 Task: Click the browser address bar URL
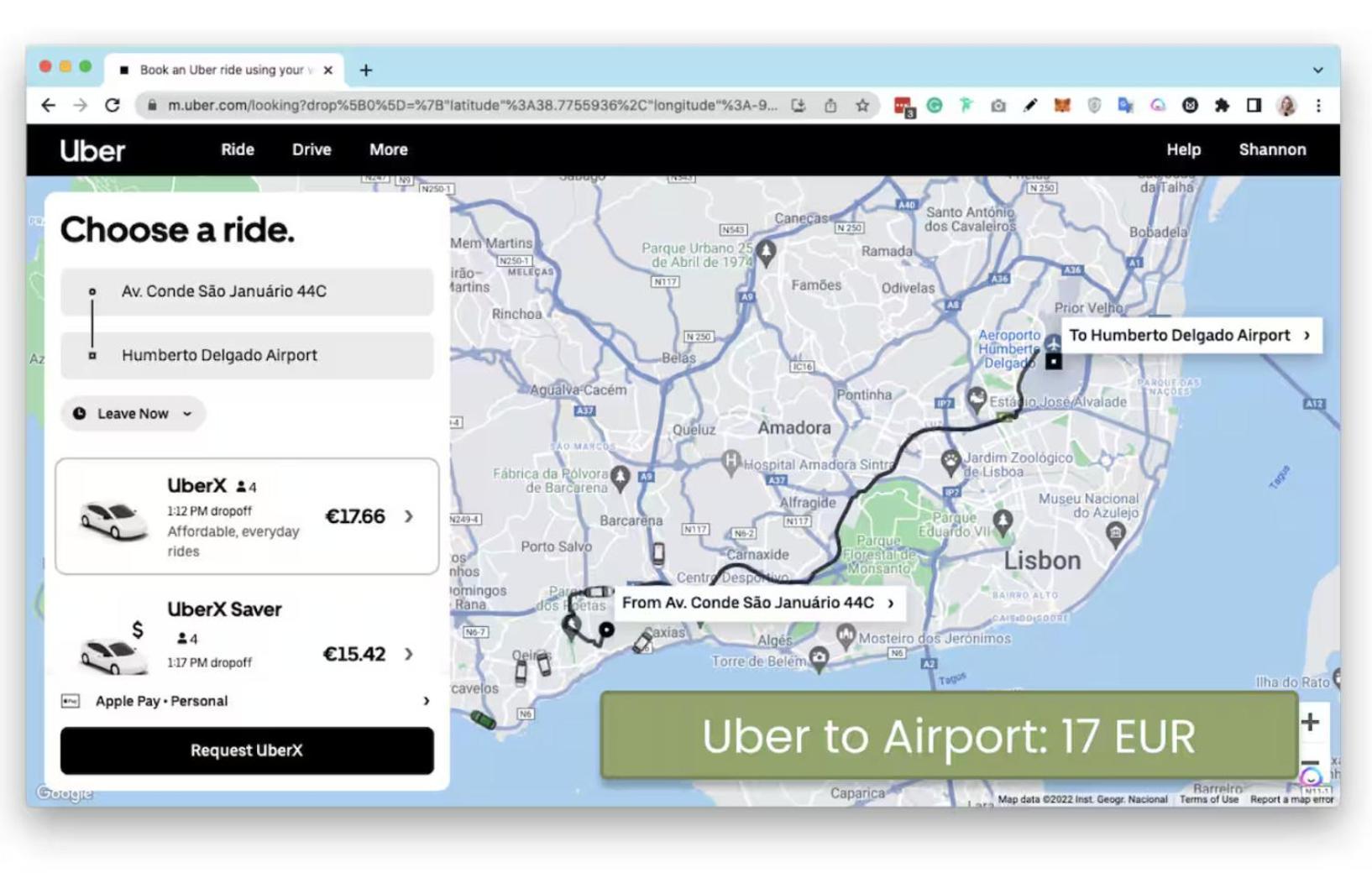click(x=472, y=105)
